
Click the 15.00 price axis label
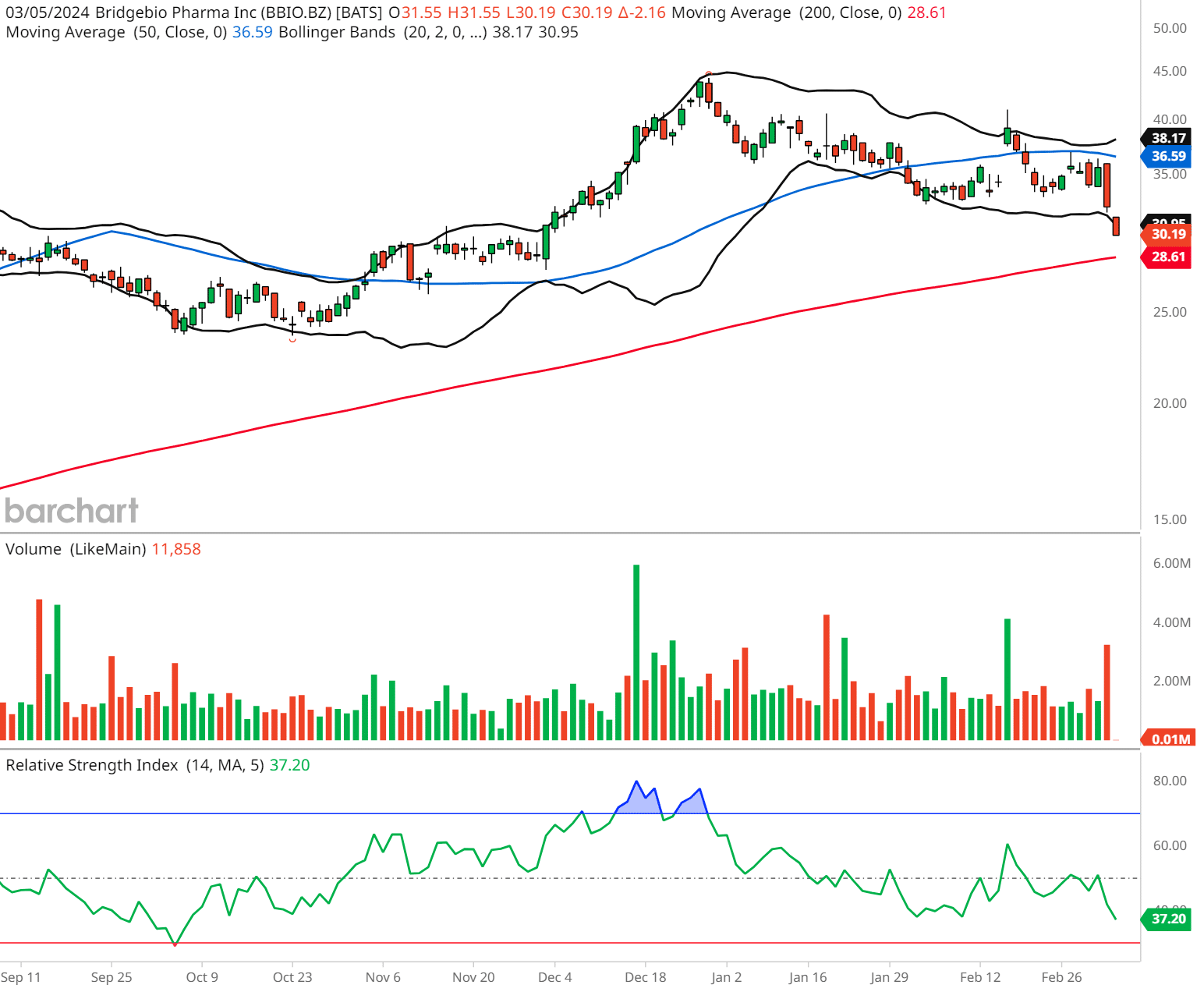1170,519
